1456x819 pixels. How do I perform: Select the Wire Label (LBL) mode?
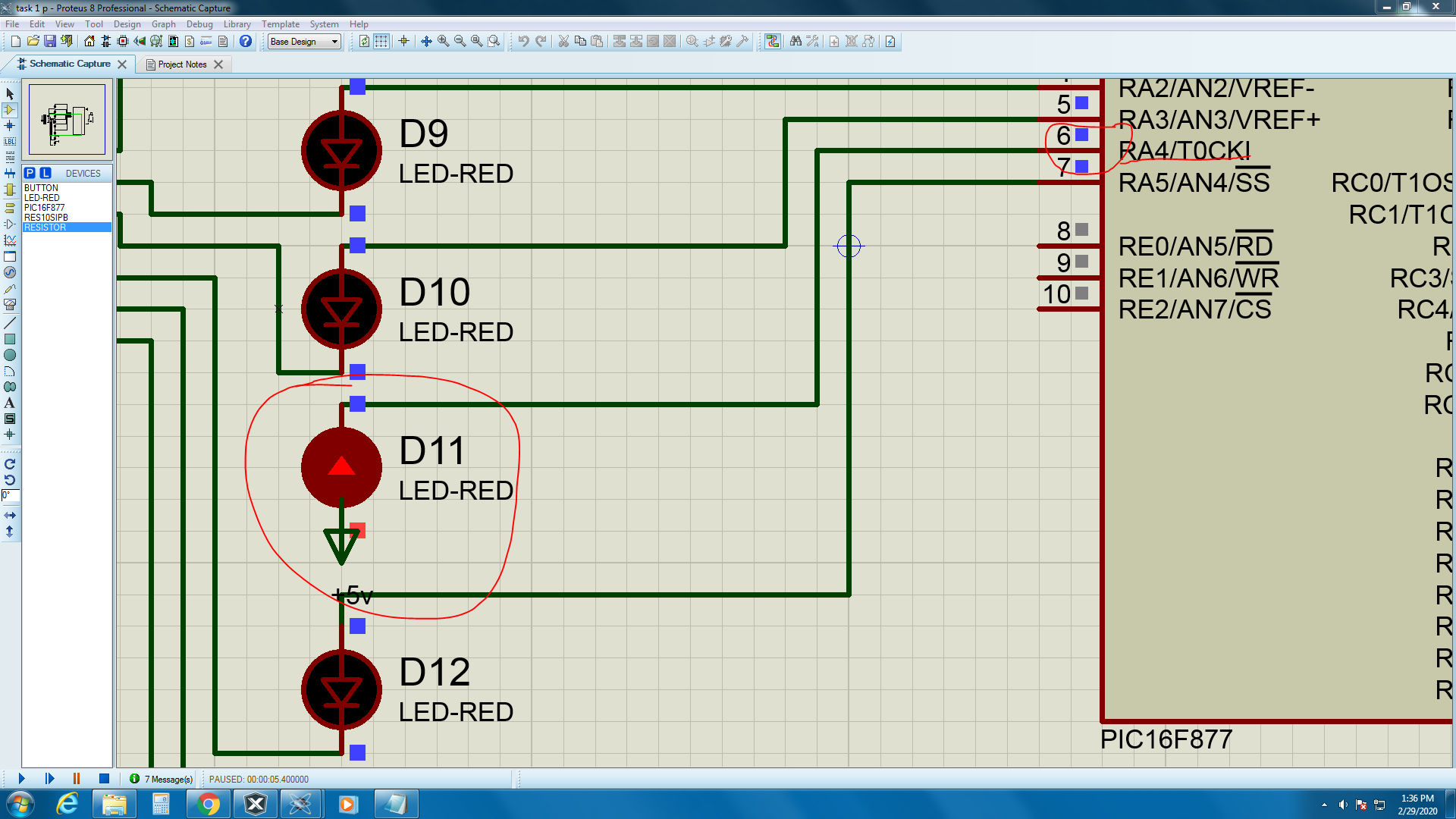(x=10, y=142)
